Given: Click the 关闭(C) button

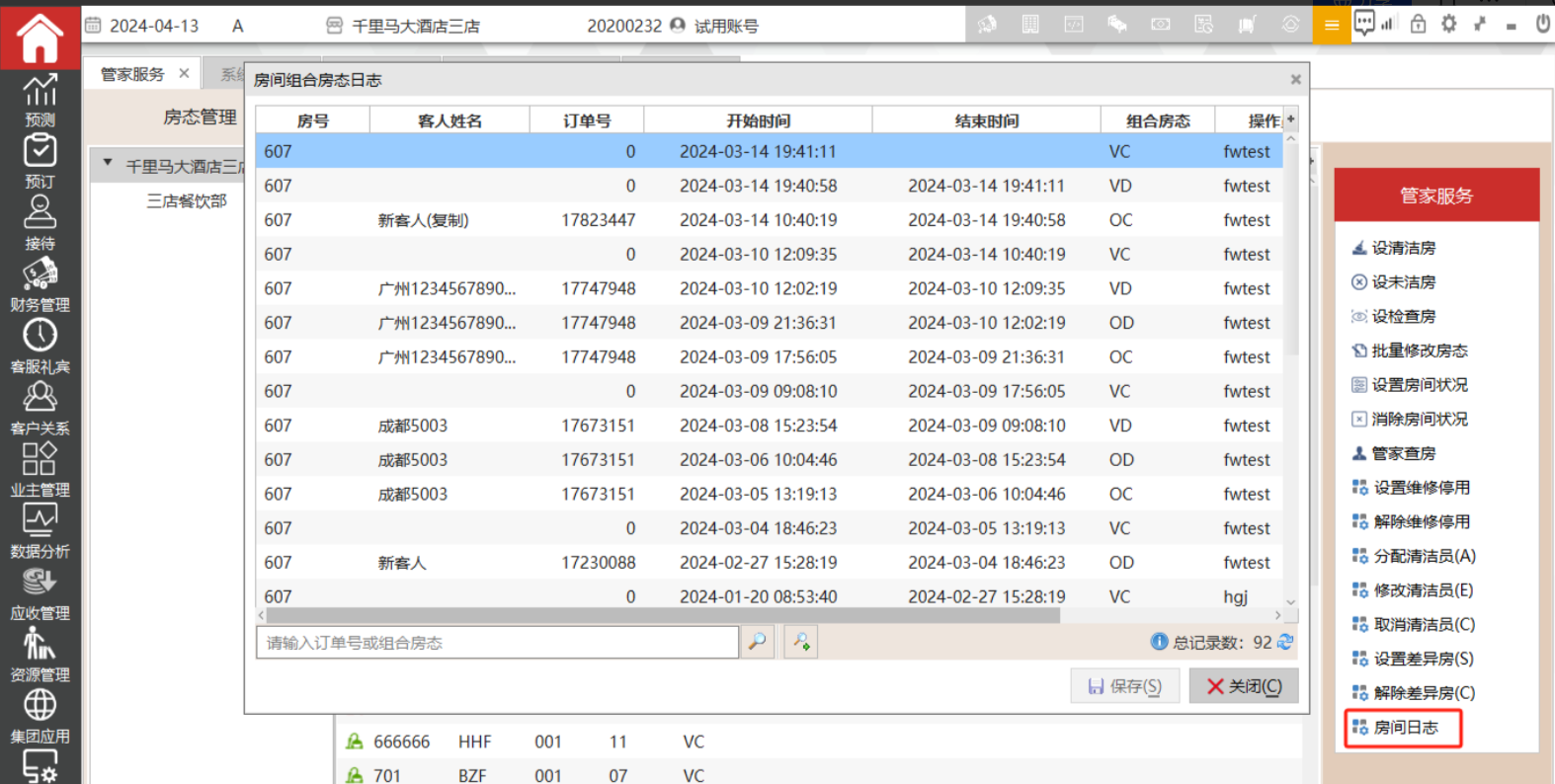Looking at the screenshot, I should click(1244, 686).
